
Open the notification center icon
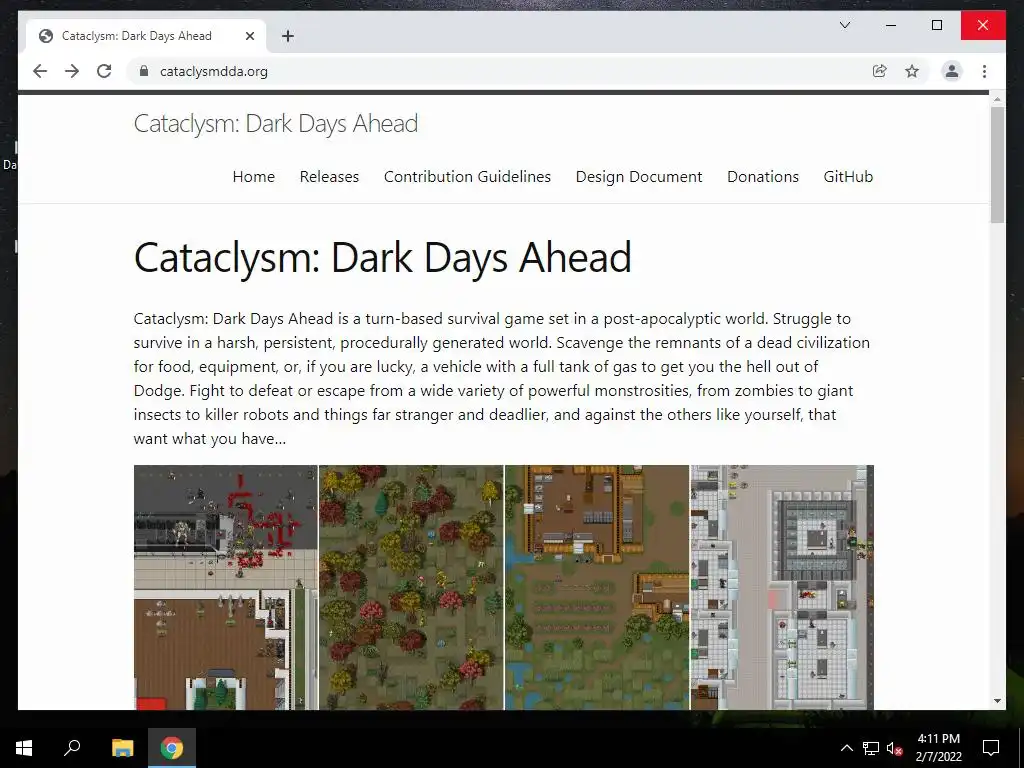991,748
